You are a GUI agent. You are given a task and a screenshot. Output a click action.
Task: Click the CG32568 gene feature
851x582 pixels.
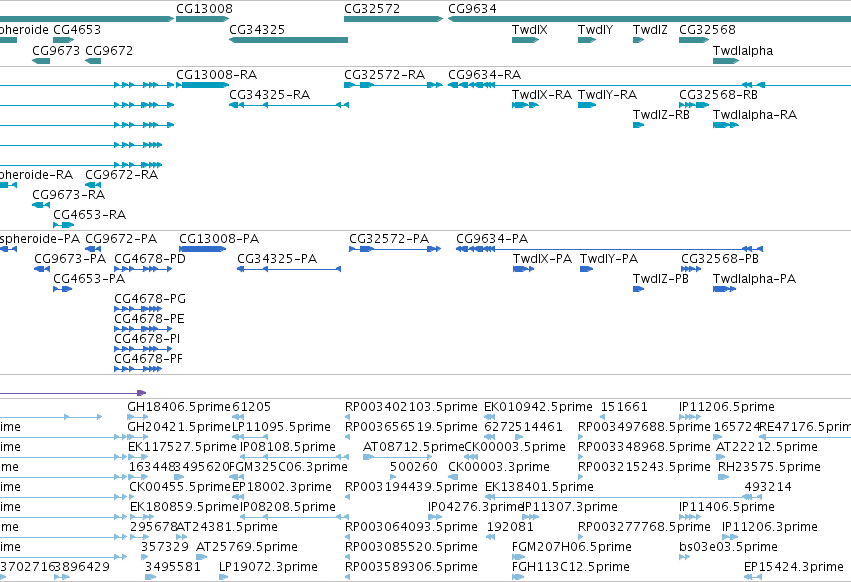pyautogui.click(x=694, y=40)
